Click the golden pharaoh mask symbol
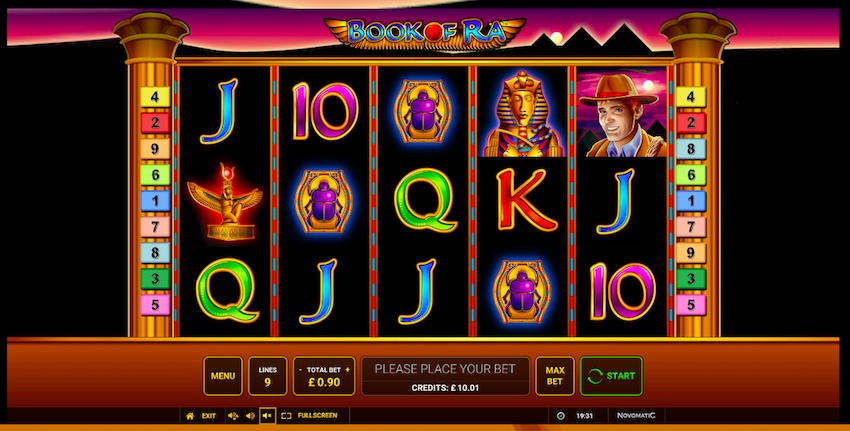This screenshot has width=850, height=431. tap(523, 113)
